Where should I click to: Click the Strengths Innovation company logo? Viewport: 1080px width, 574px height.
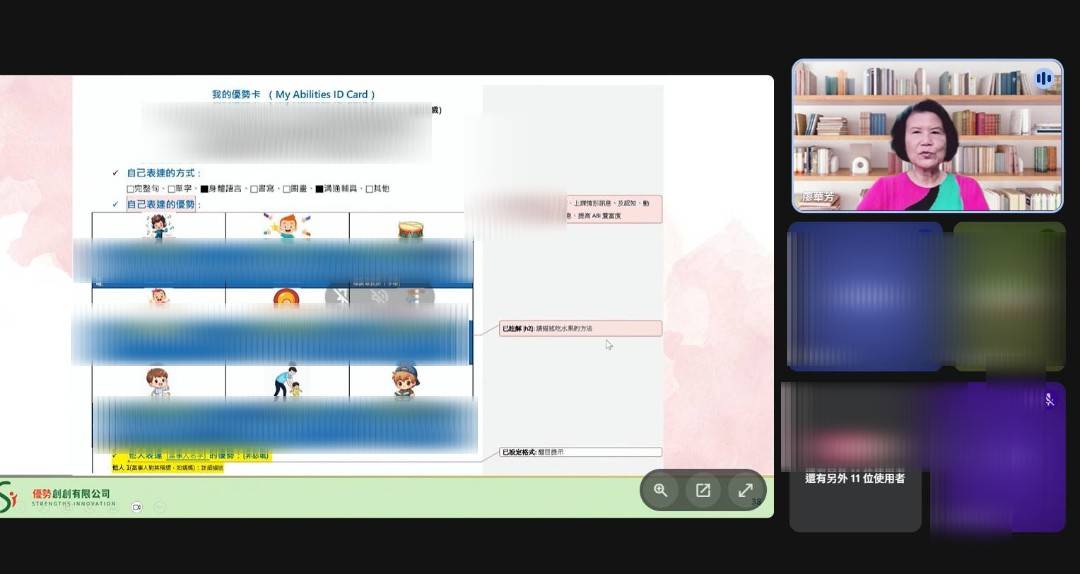pos(59,496)
